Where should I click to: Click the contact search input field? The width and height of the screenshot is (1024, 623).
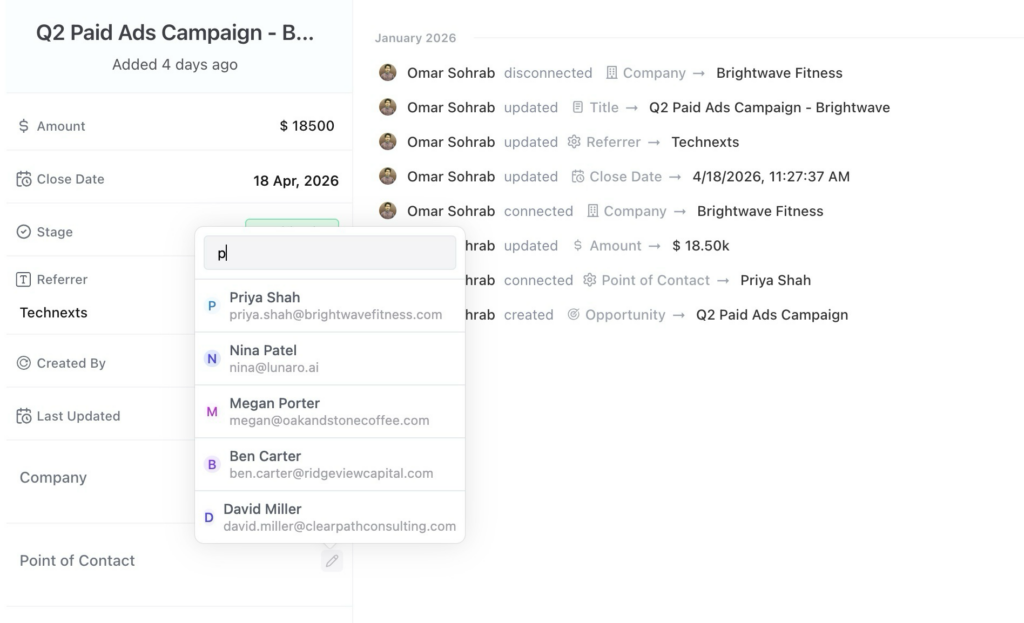point(330,254)
